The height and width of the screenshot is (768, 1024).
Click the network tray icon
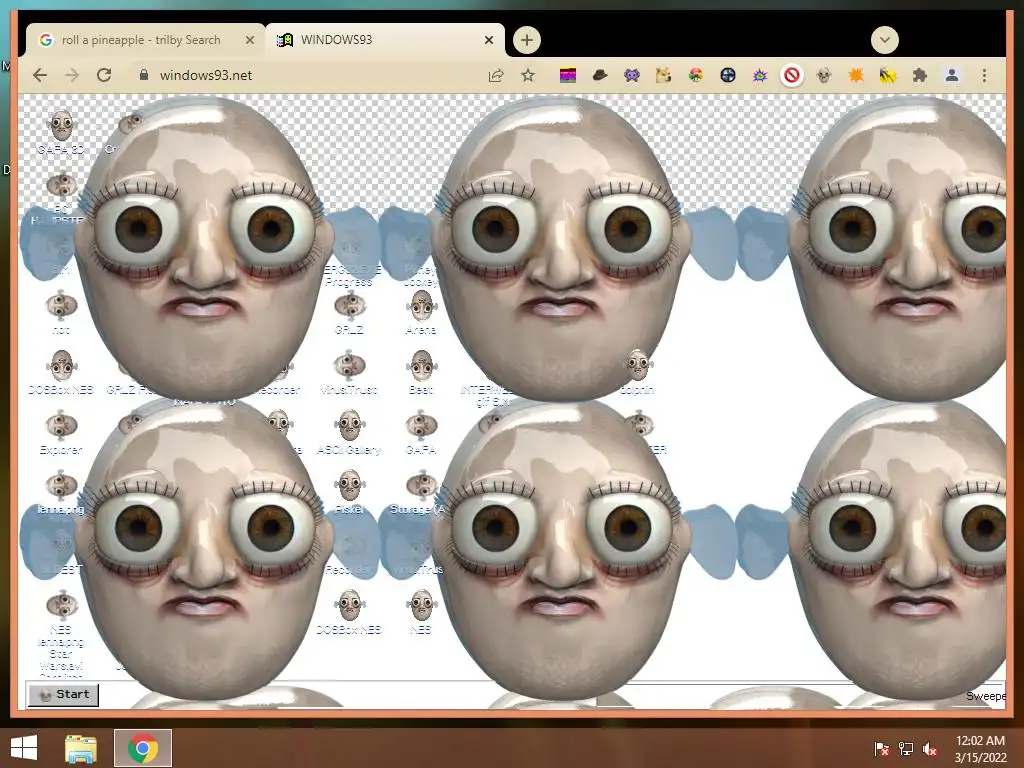tap(906, 749)
